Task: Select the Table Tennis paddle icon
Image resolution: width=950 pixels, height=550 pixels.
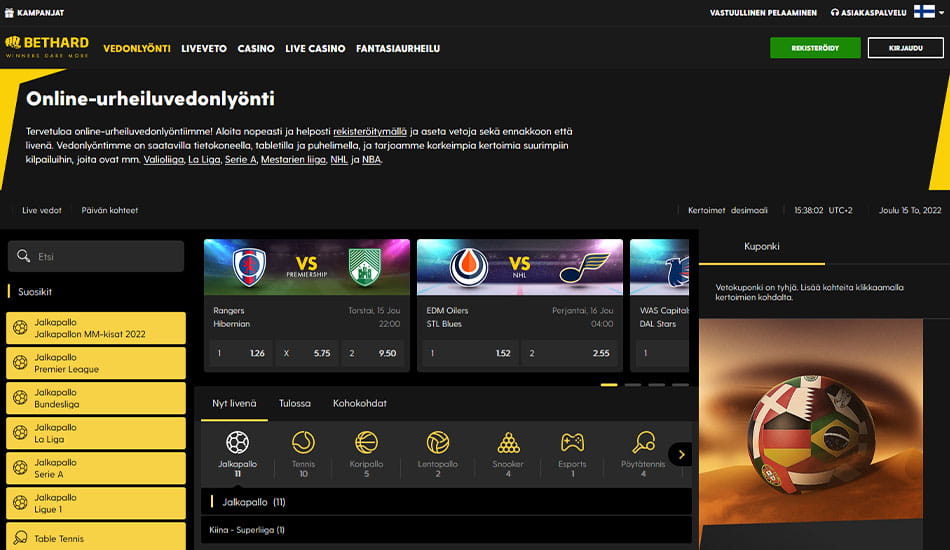Action: (21, 538)
